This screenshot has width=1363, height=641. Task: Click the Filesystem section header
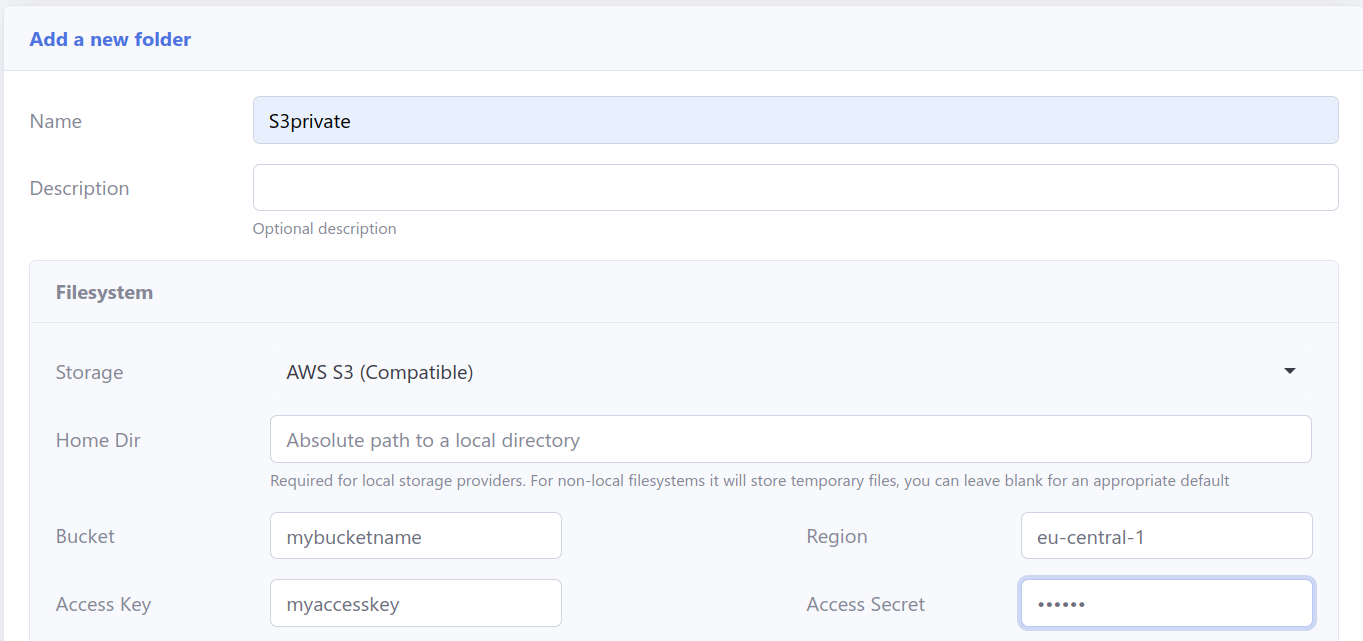[x=104, y=293]
